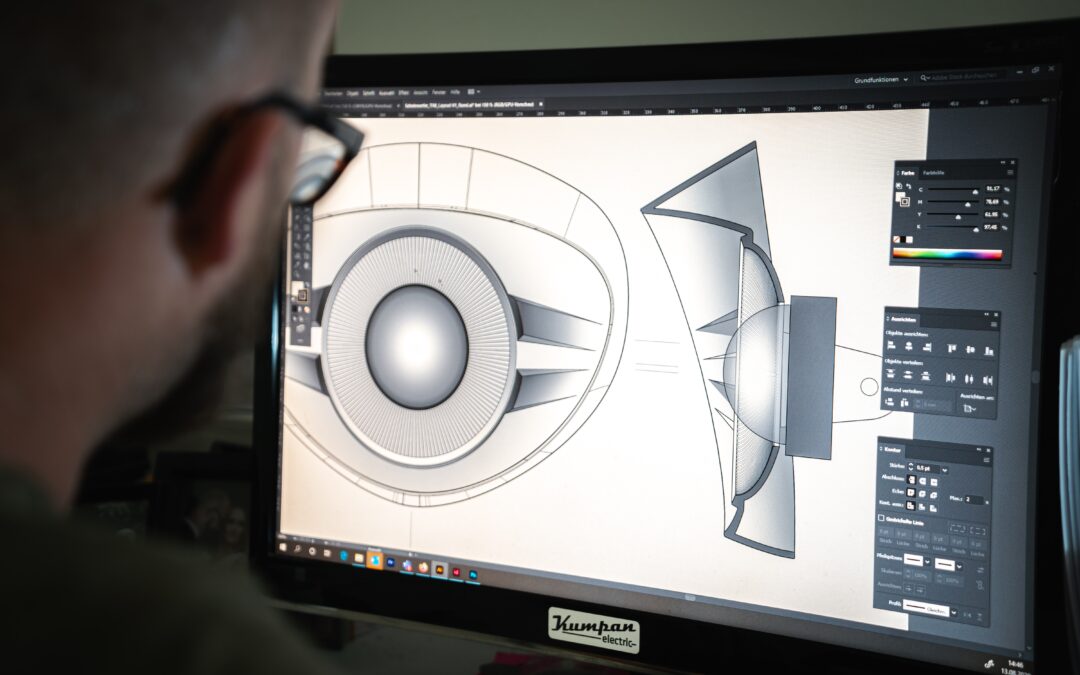
Task: Select round cap option in Kontur panel
Action: pos(922,481)
